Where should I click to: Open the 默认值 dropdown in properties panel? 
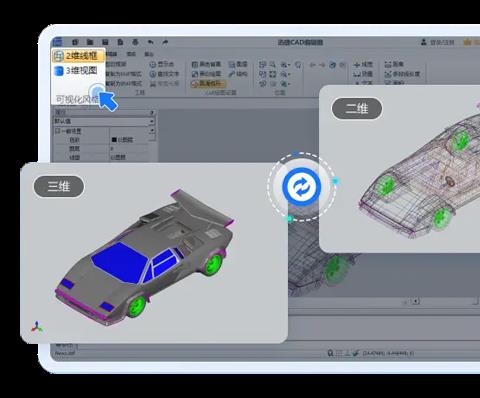point(104,121)
